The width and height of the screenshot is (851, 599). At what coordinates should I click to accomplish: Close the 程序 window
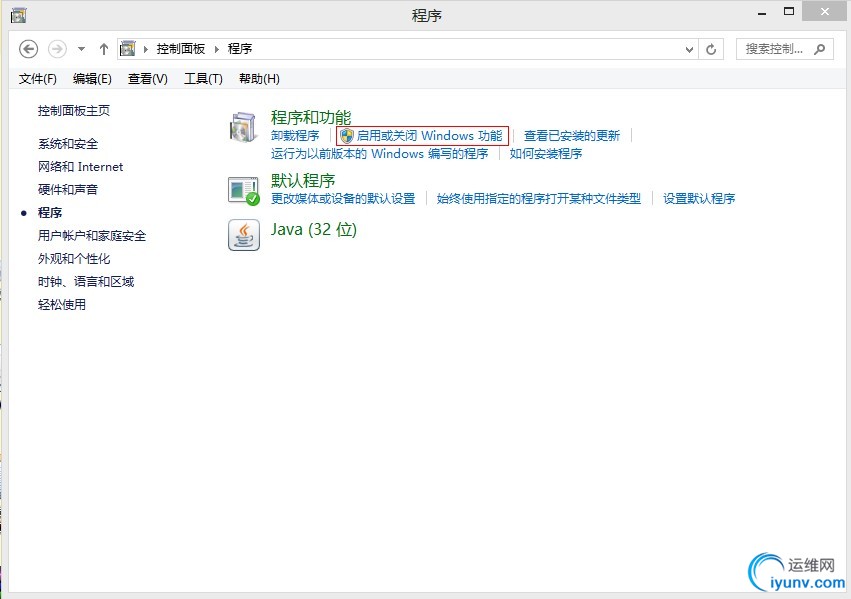pos(824,11)
